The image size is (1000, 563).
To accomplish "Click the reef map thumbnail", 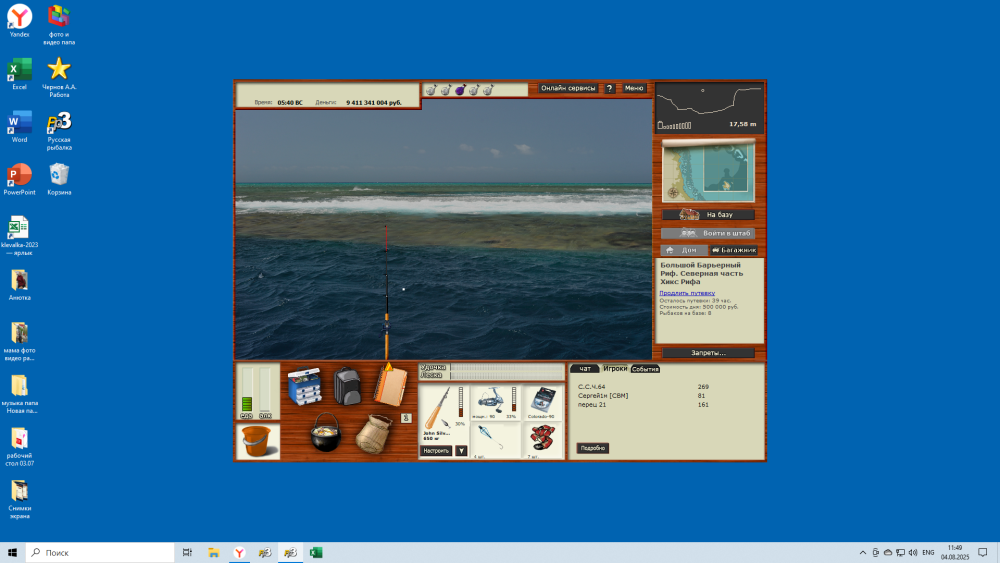I will pyautogui.click(x=709, y=170).
